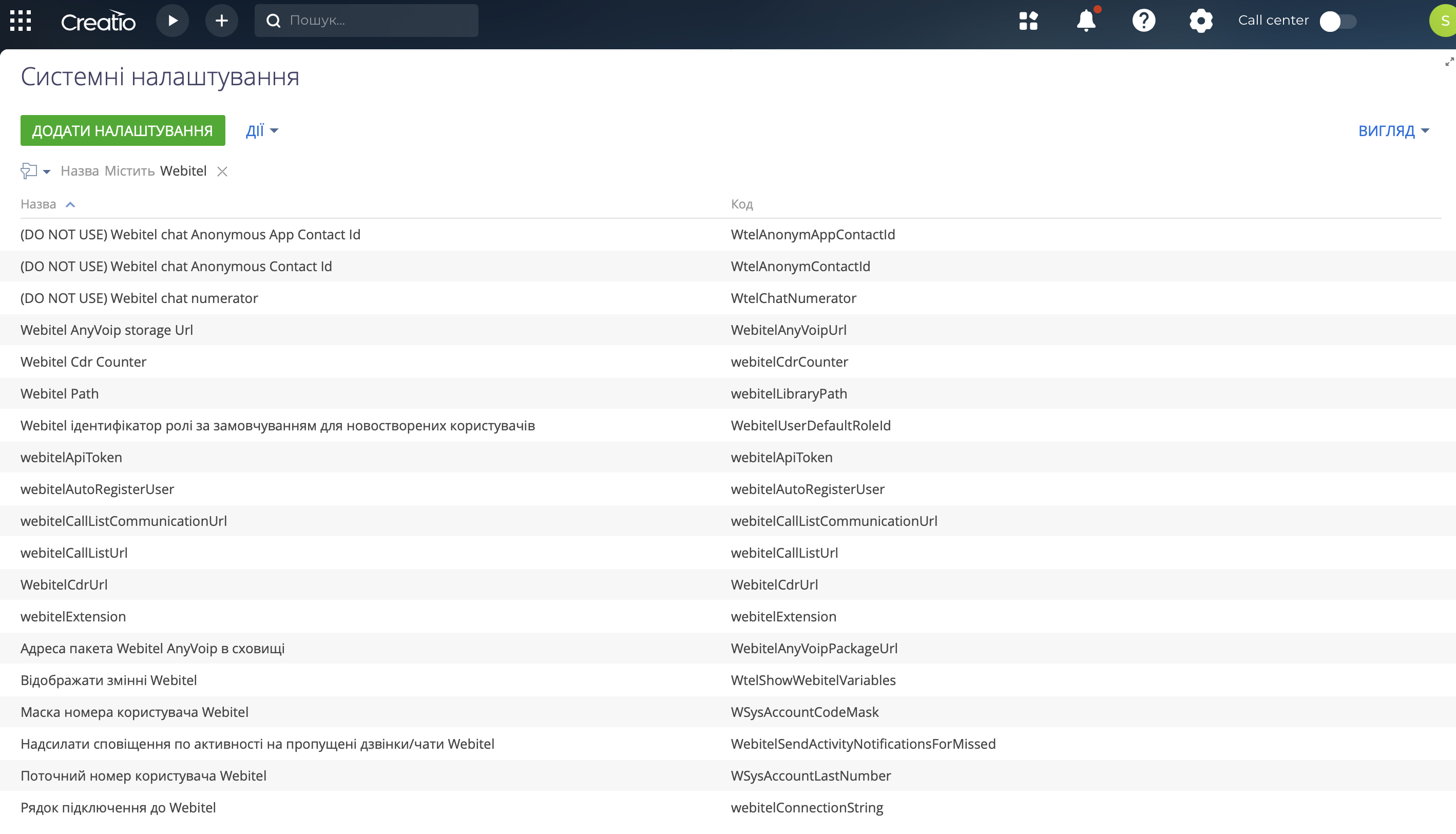Click code WebitelAnyVoipPackageUrl
The image size is (1456, 834).
(x=814, y=648)
